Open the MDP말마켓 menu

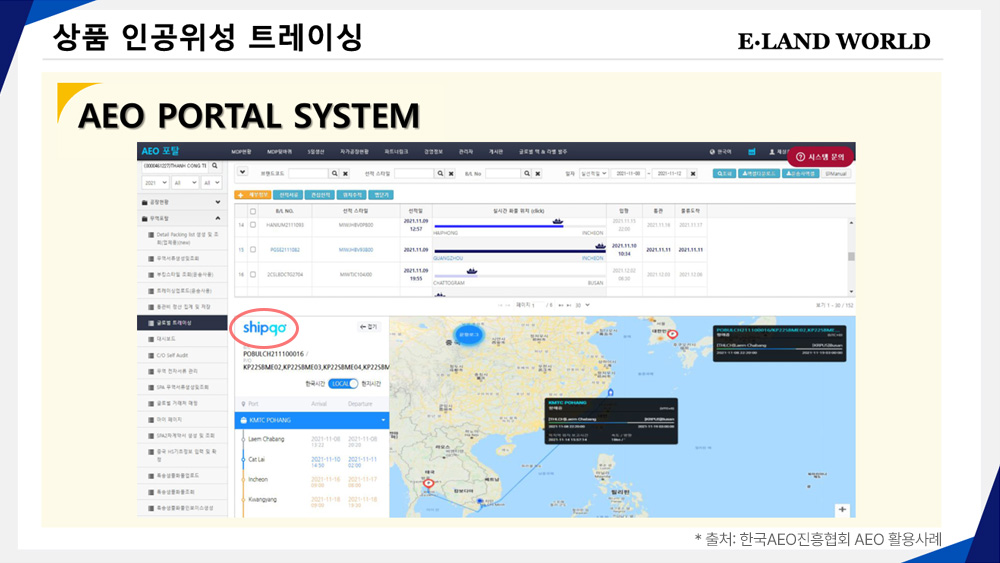click(279, 152)
